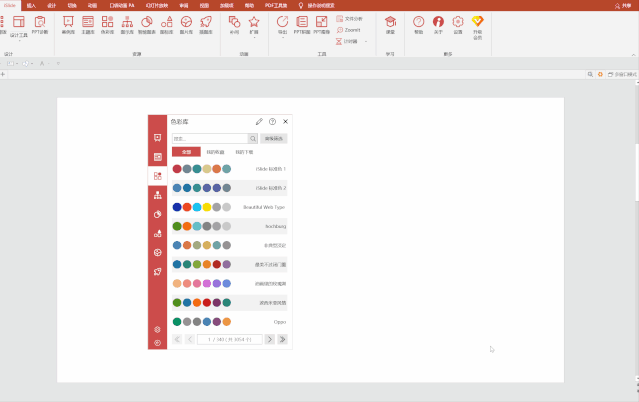Viewport: 639px width, 402px height.
Task: Click the 共享 share button
Action: (623, 6)
